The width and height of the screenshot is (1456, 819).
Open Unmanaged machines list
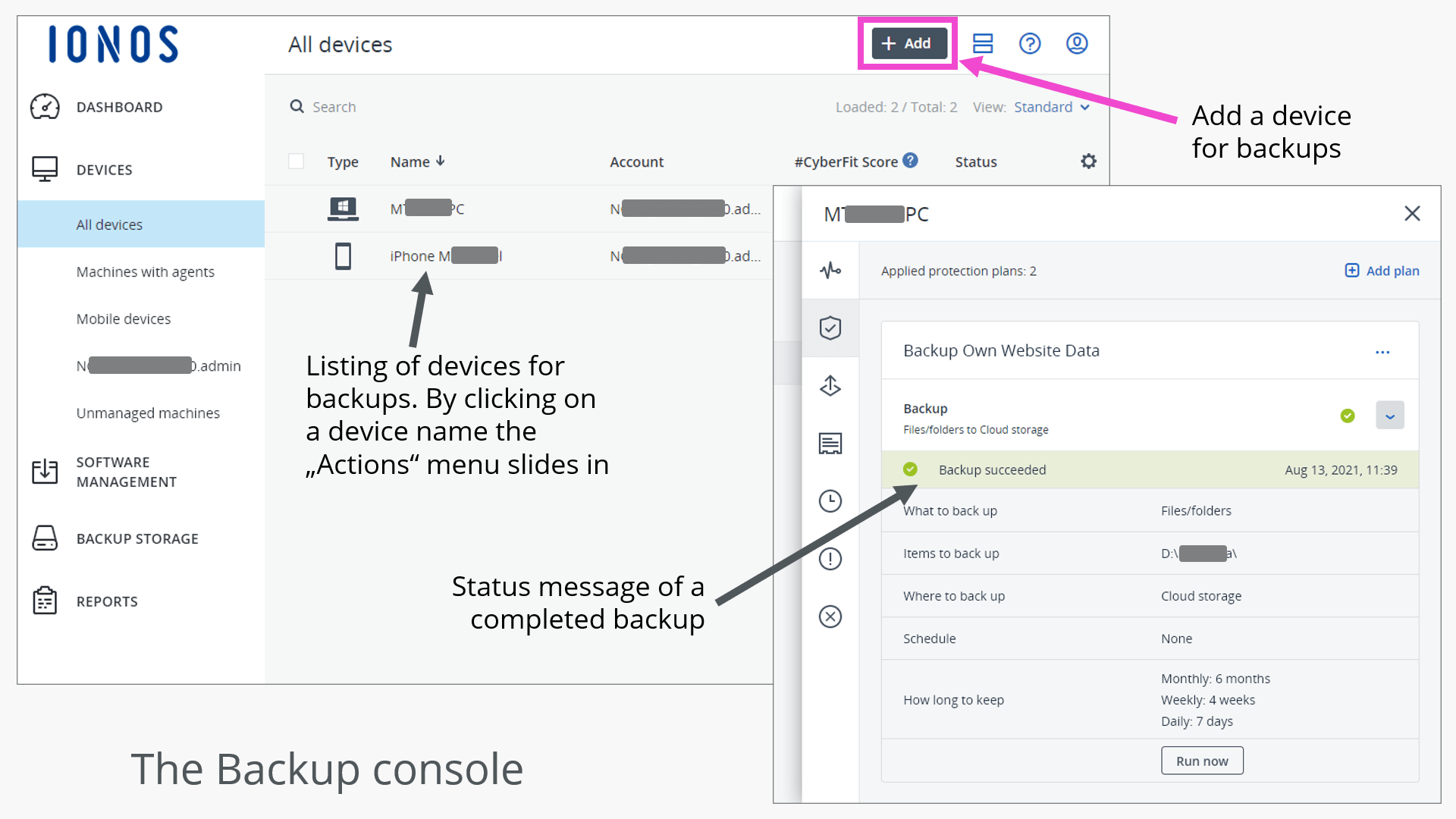click(148, 413)
